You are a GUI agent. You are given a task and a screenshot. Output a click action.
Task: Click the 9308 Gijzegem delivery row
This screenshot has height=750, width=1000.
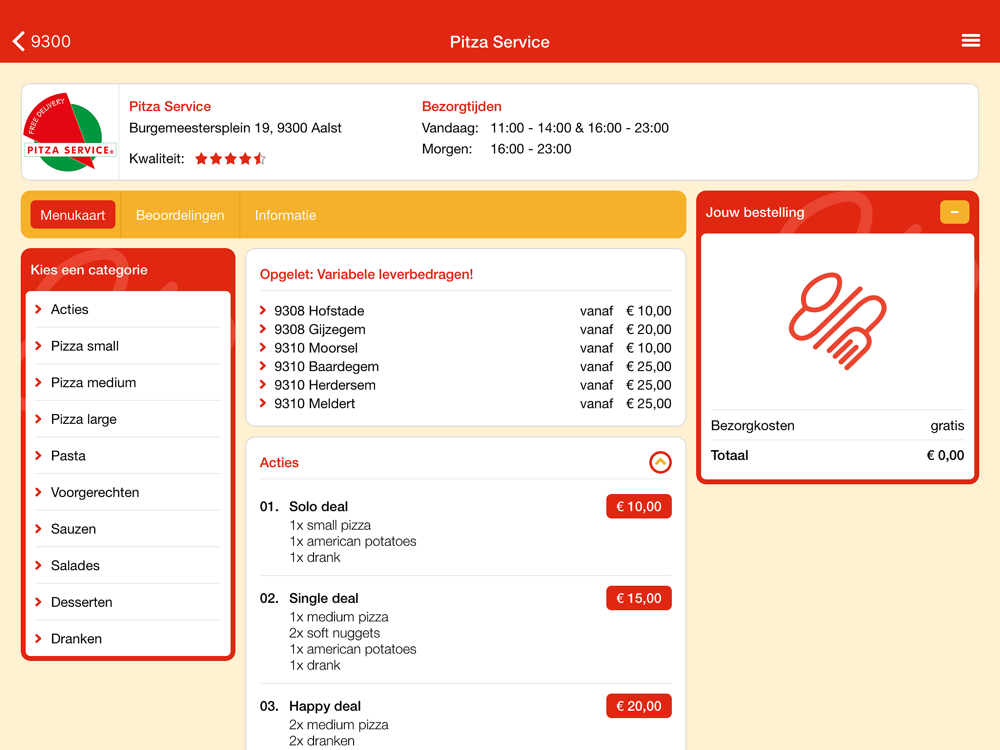[x=466, y=330]
